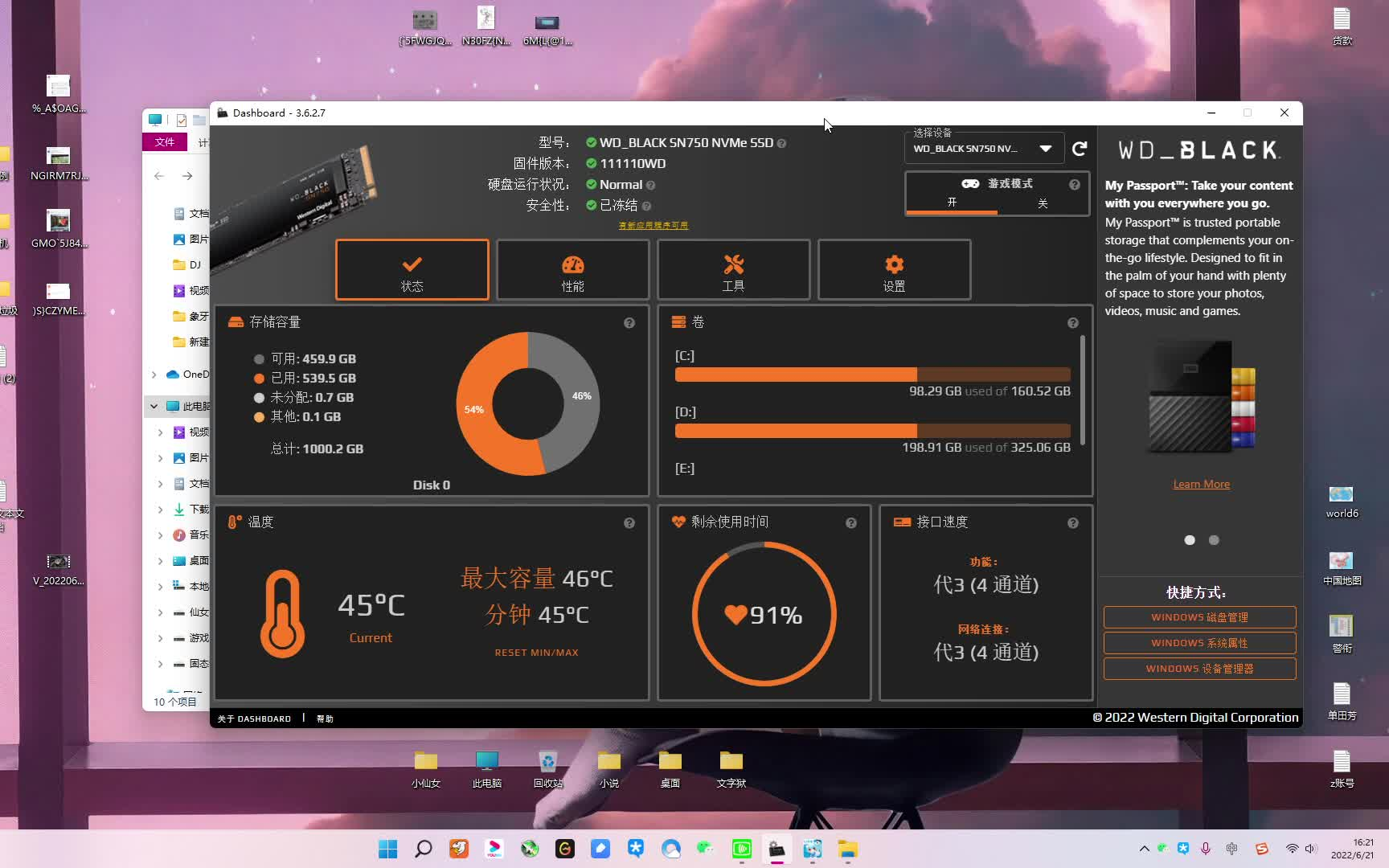1389x868 pixels.
Task: Switch to the 性能 performance tab
Action: (572, 270)
